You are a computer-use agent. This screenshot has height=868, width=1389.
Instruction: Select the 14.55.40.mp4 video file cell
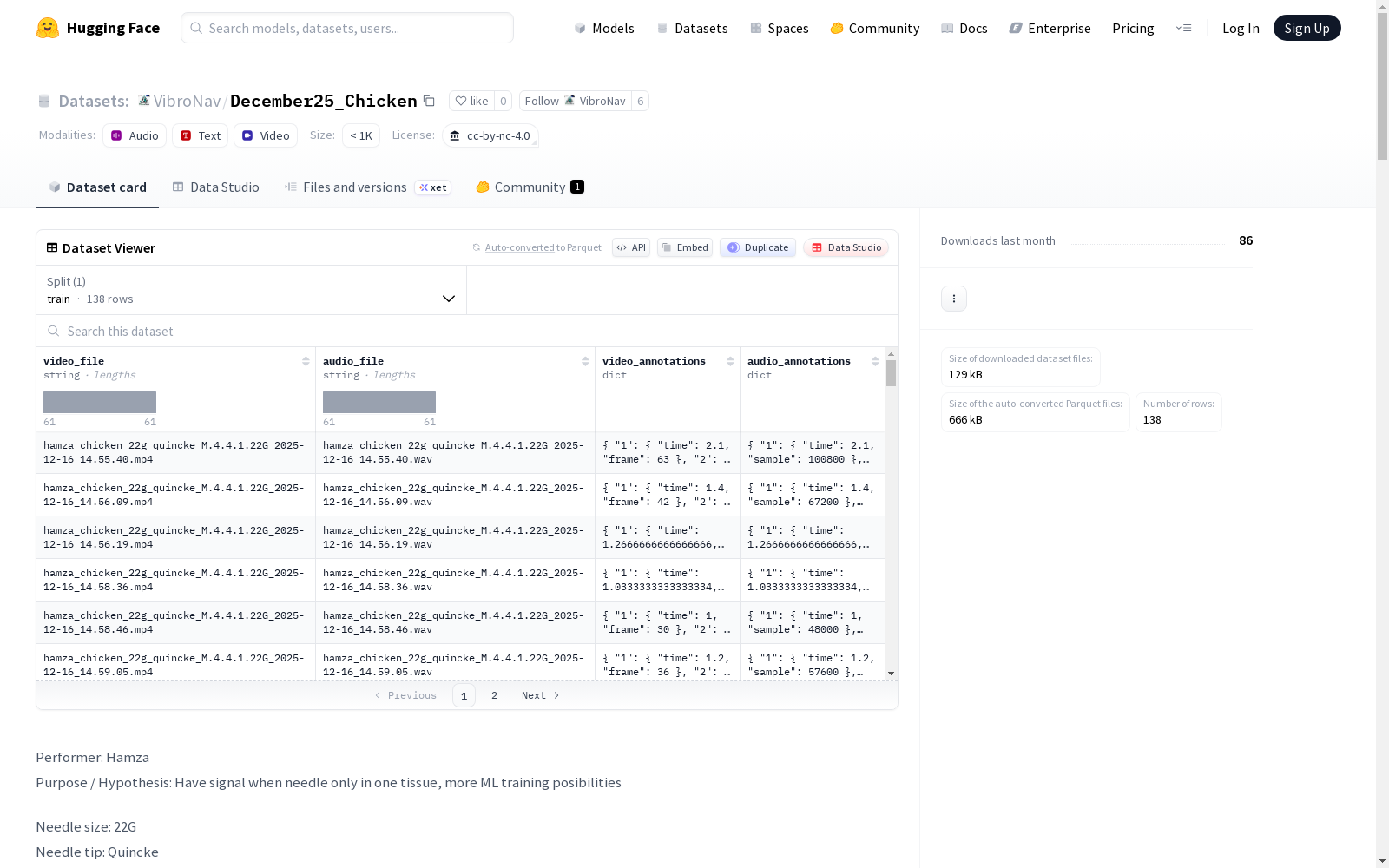click(175, 452)
